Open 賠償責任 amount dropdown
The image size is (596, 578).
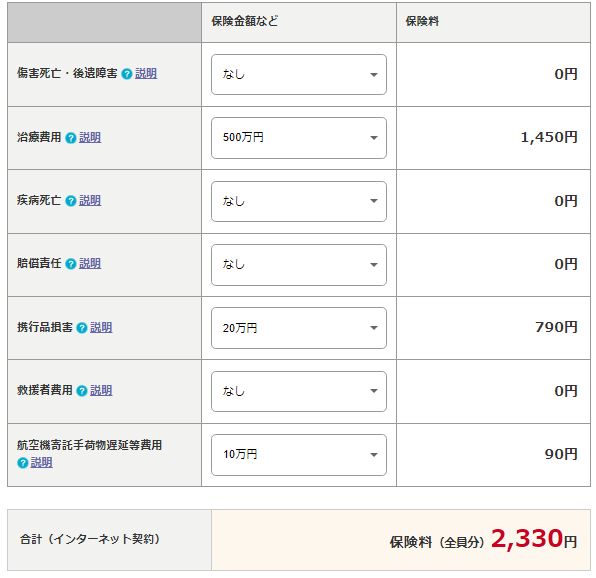(299, 264)
